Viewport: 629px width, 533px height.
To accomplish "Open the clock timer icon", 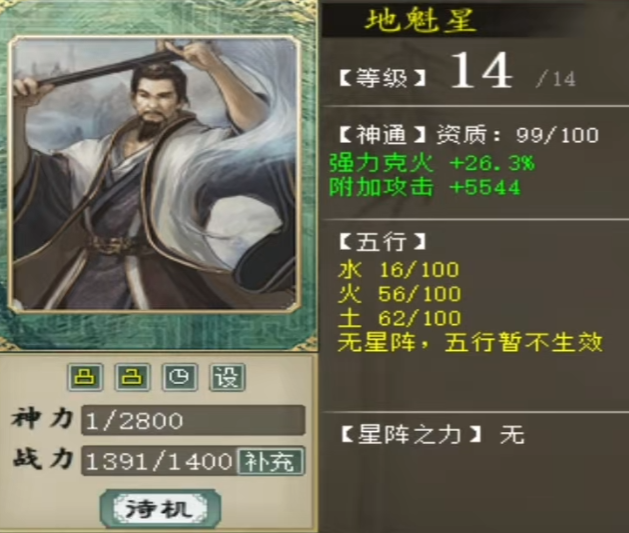I will (180, 377).
